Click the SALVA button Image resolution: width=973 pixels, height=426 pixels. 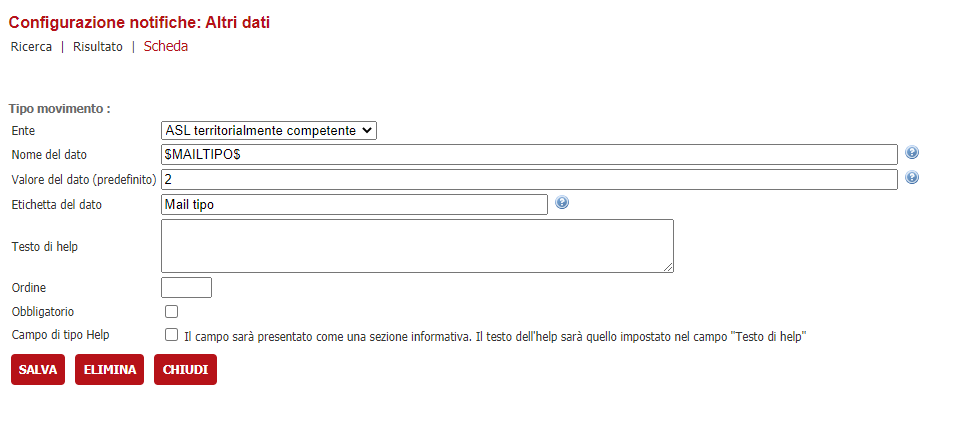point(38,370)
